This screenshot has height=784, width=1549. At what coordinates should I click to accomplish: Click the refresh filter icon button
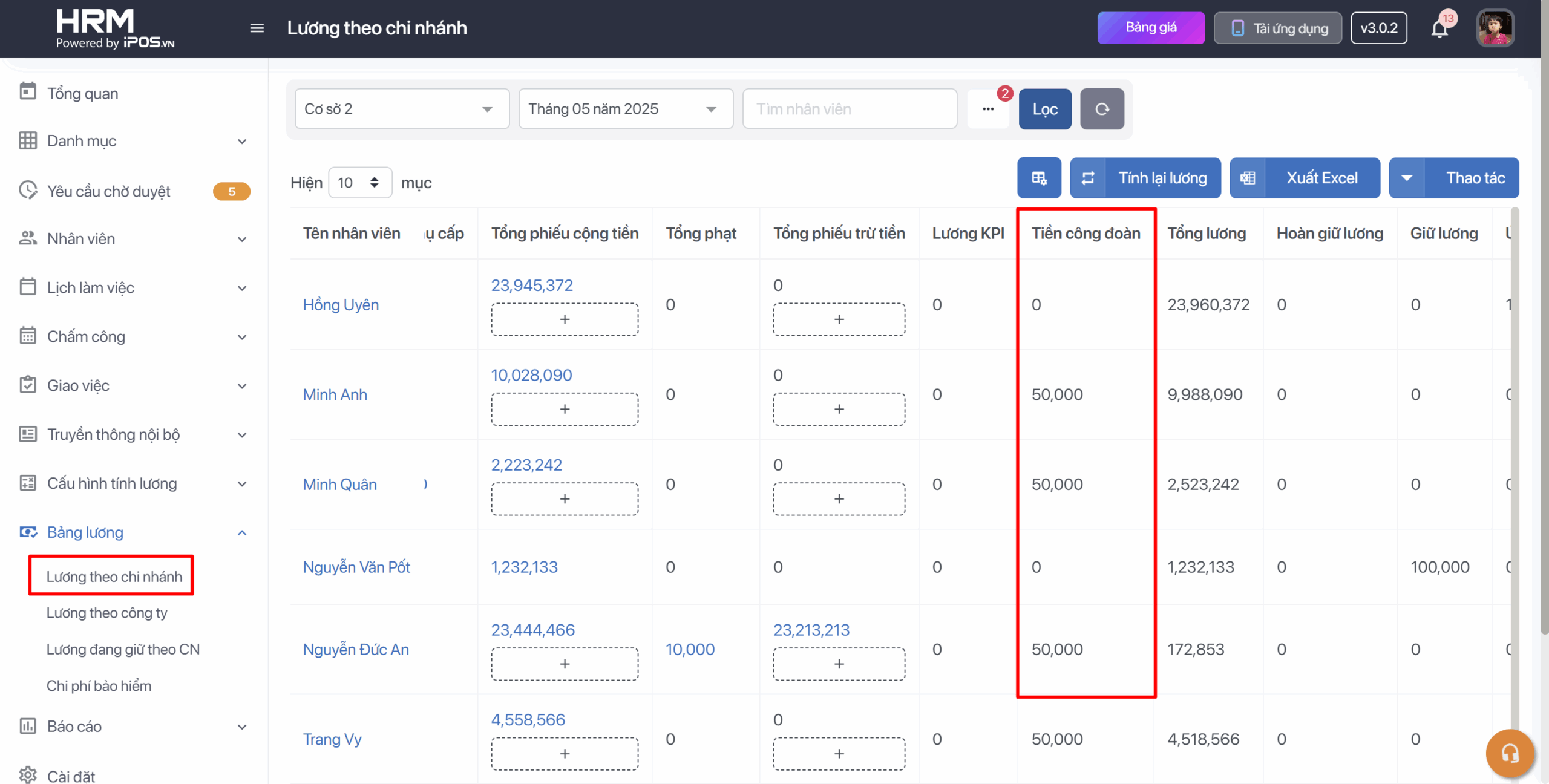1102,109
